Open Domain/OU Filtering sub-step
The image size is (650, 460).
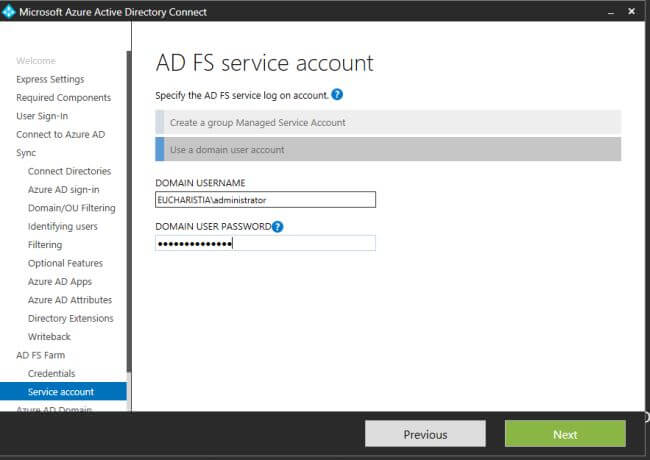pyautogui.click(x=72, y=208)
